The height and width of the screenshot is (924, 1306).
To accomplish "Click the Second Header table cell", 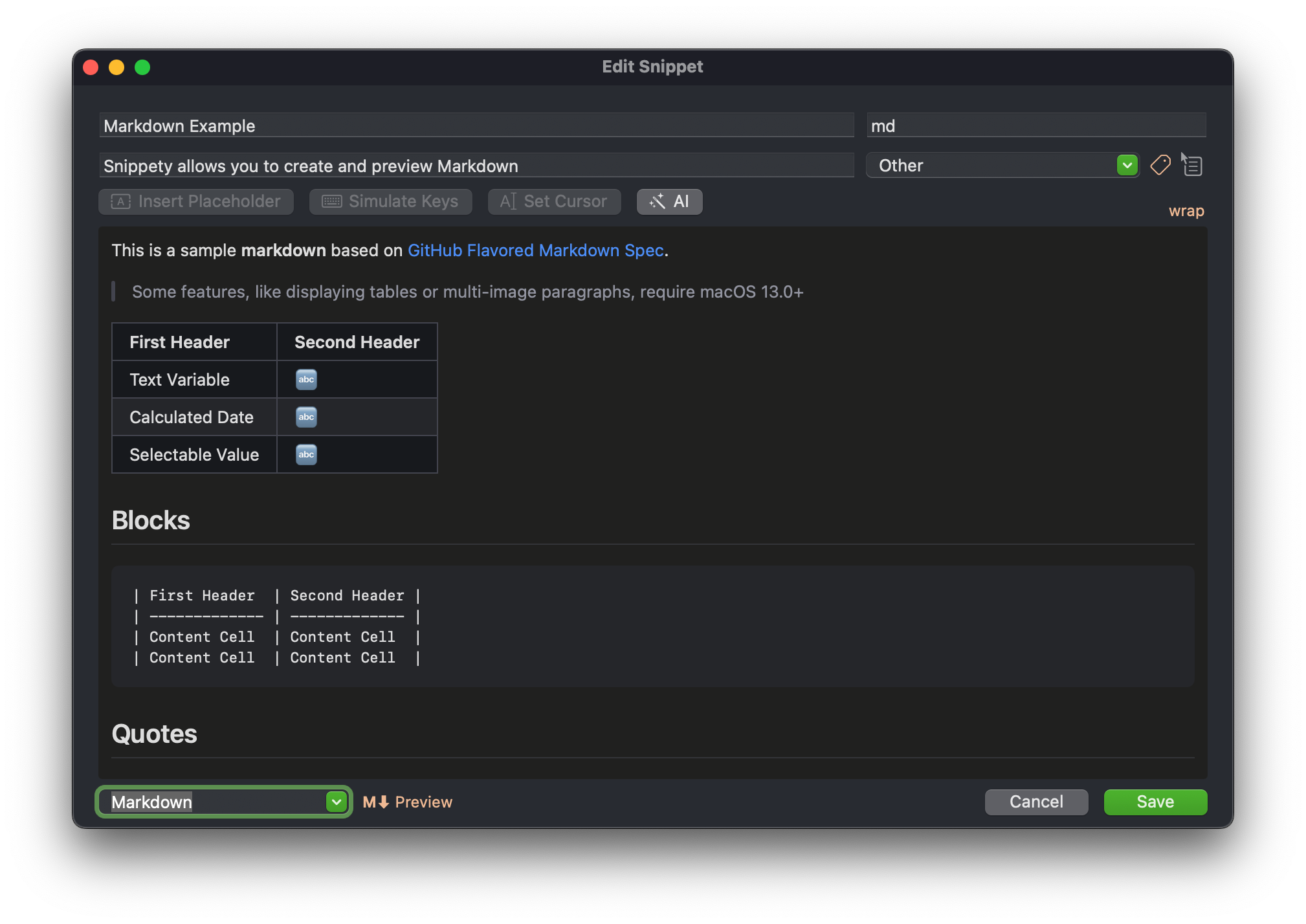I will (x=357, y=342).
